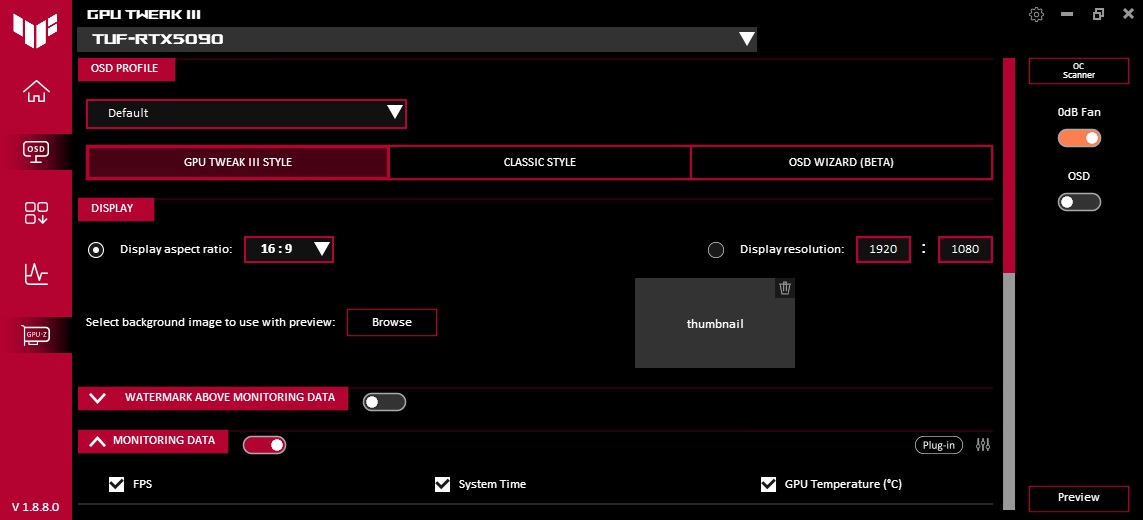Open monitoring data sliders settings icon
The width and height of the screenshot is (1143, 520).
pyautogui.click(x=983, y=445)
